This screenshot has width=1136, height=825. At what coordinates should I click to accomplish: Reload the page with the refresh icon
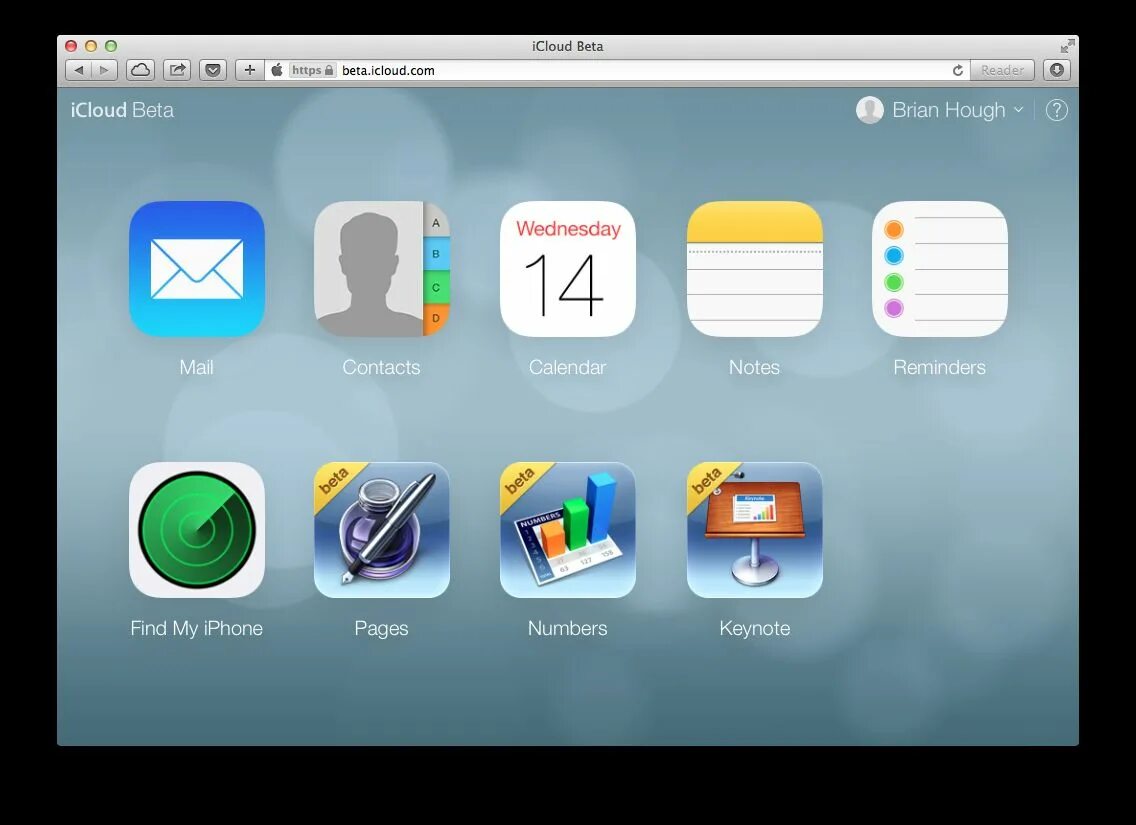(957, 70)
